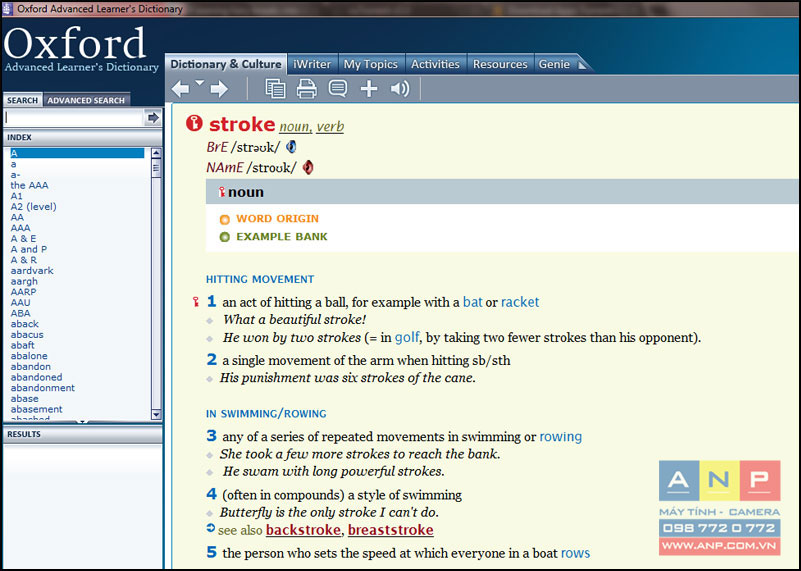Click the key icon beside sense 1

[x=196, y=302]
